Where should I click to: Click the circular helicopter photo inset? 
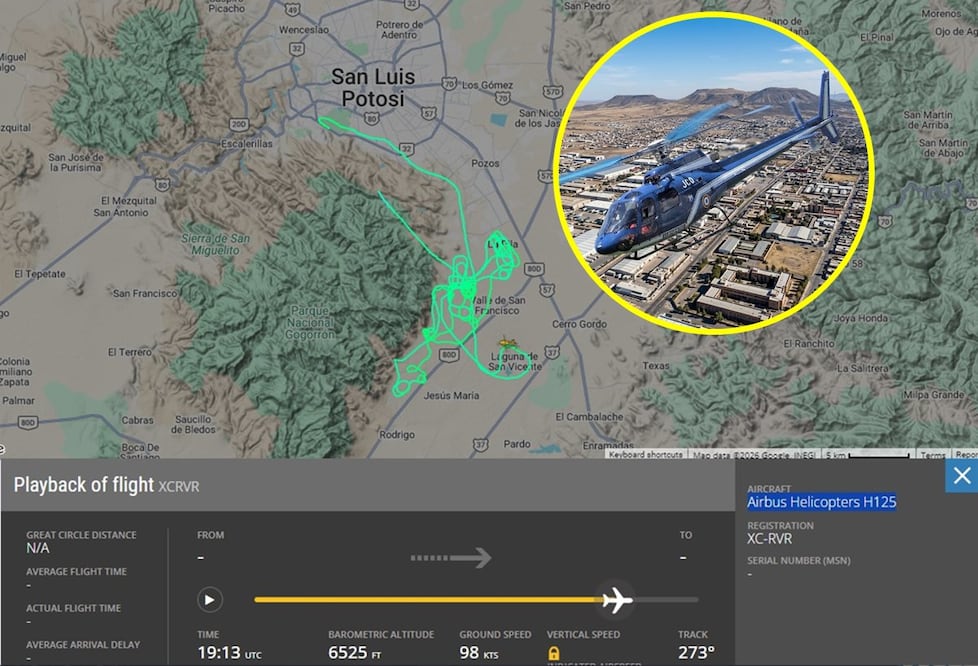[712, 173]
